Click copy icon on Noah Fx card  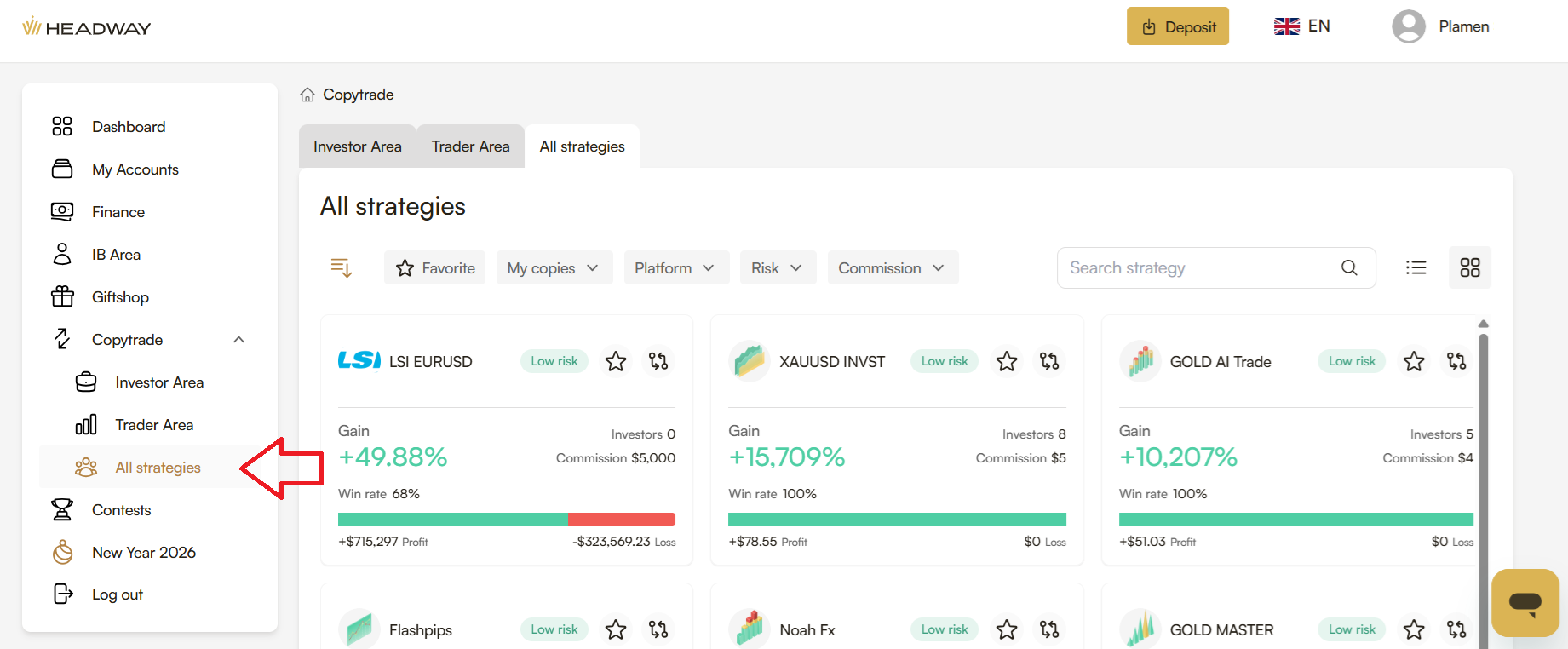click(1049, 629)
